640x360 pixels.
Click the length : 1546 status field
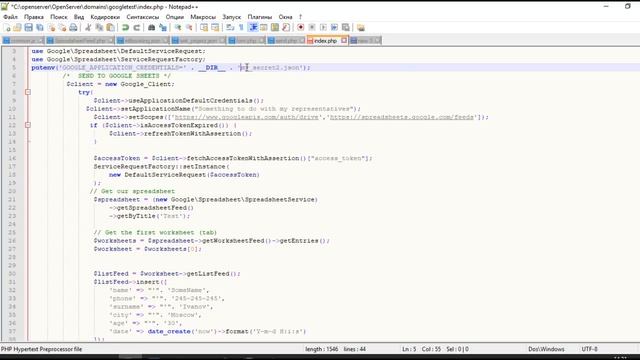[x=321, y=349]
